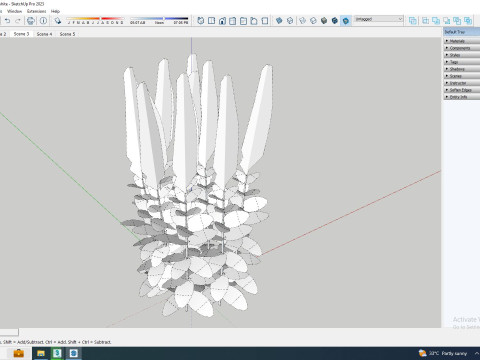The height and width of the screenshot is (360, 480).
Task: Toggle the X-Ray face style
Action: point(279,21)
